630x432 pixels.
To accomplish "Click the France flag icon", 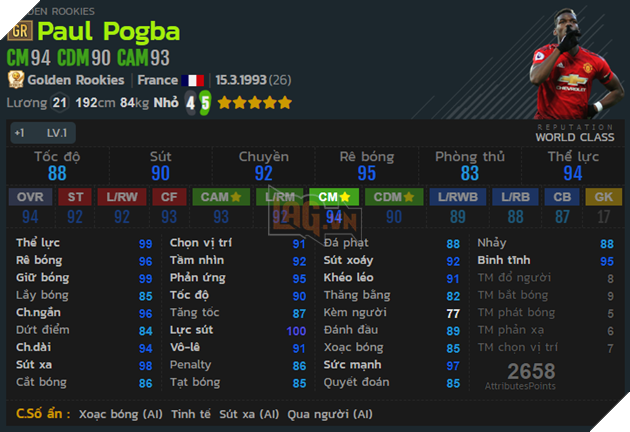I will tap(194, 80).
